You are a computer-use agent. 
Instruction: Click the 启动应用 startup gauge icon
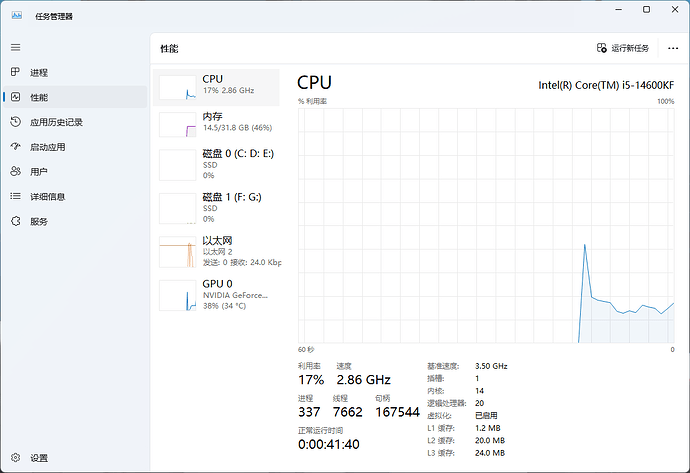(x=15, y=147)
